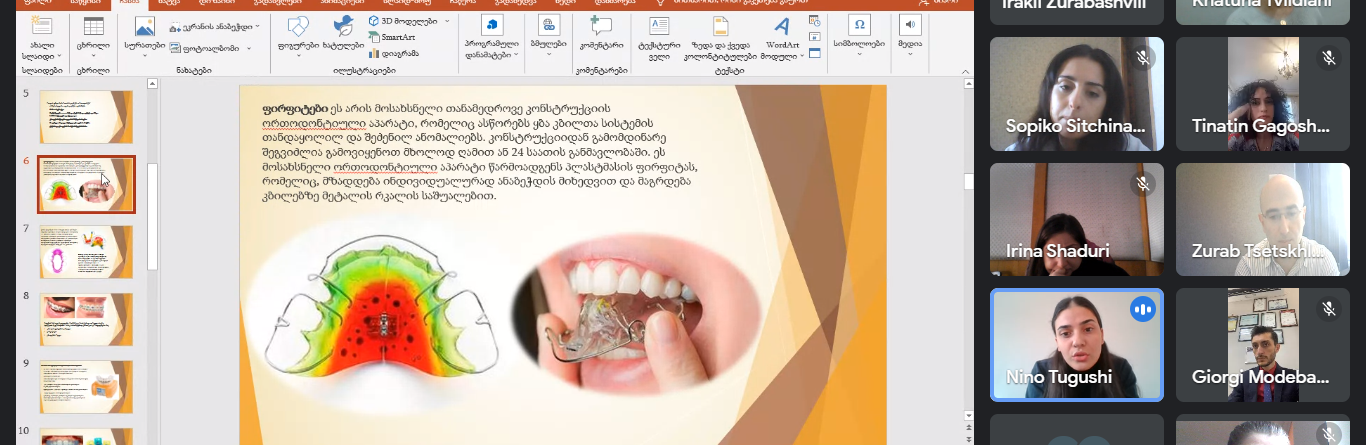
Task: Click the Table grid icon
Action: click(93, 26)
